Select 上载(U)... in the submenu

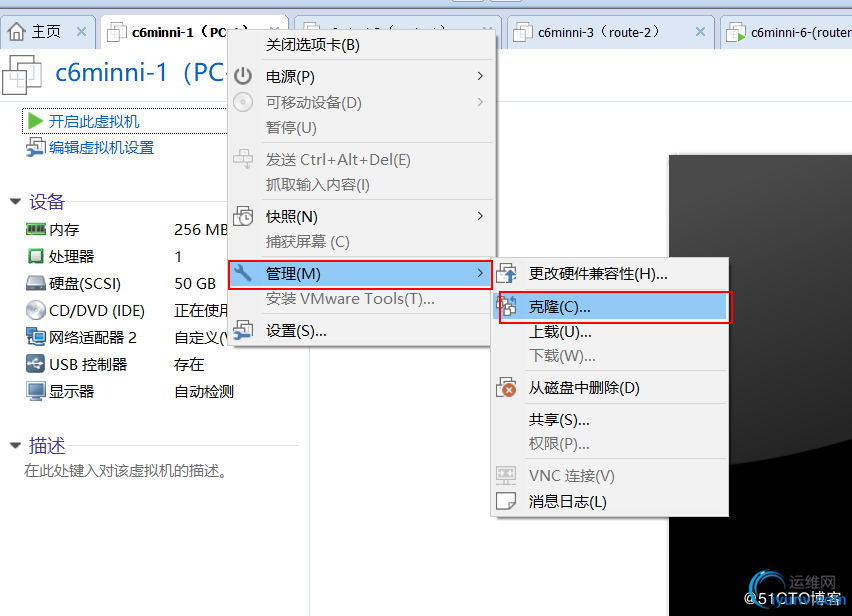[x=610, y=331]
